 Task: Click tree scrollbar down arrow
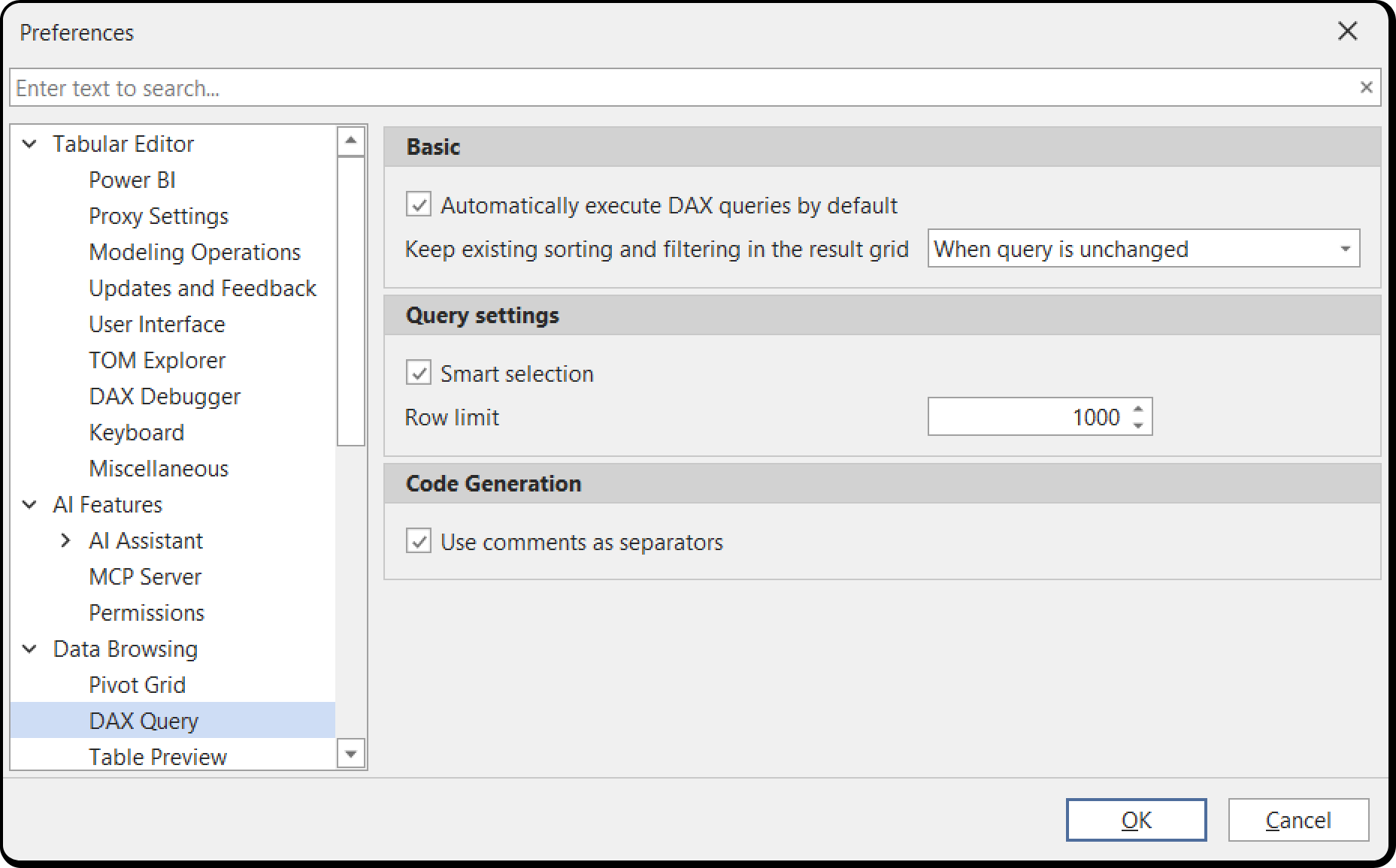[x=351, y=754]
